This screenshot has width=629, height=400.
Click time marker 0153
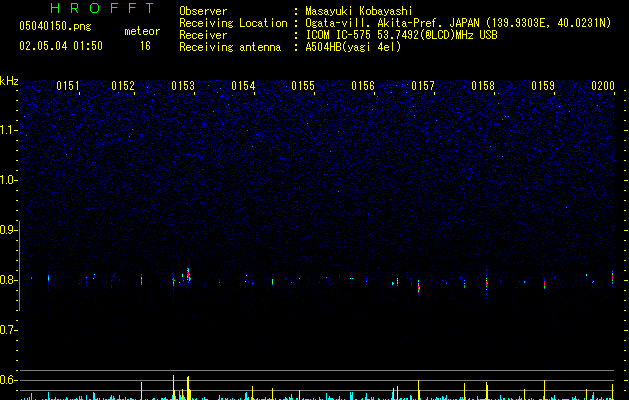click(183, 86)
